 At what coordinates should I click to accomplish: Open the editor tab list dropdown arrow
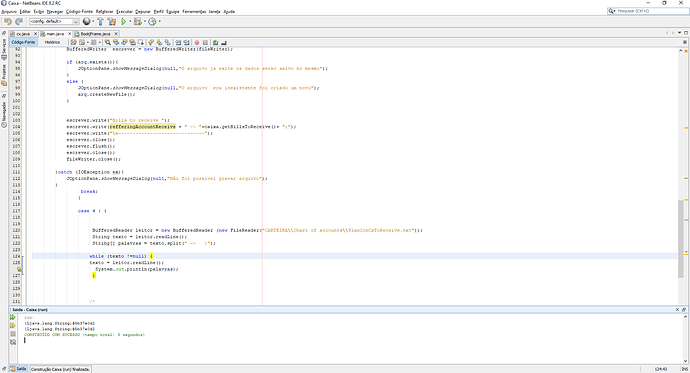pyautogui.click(x=680, y=33)
